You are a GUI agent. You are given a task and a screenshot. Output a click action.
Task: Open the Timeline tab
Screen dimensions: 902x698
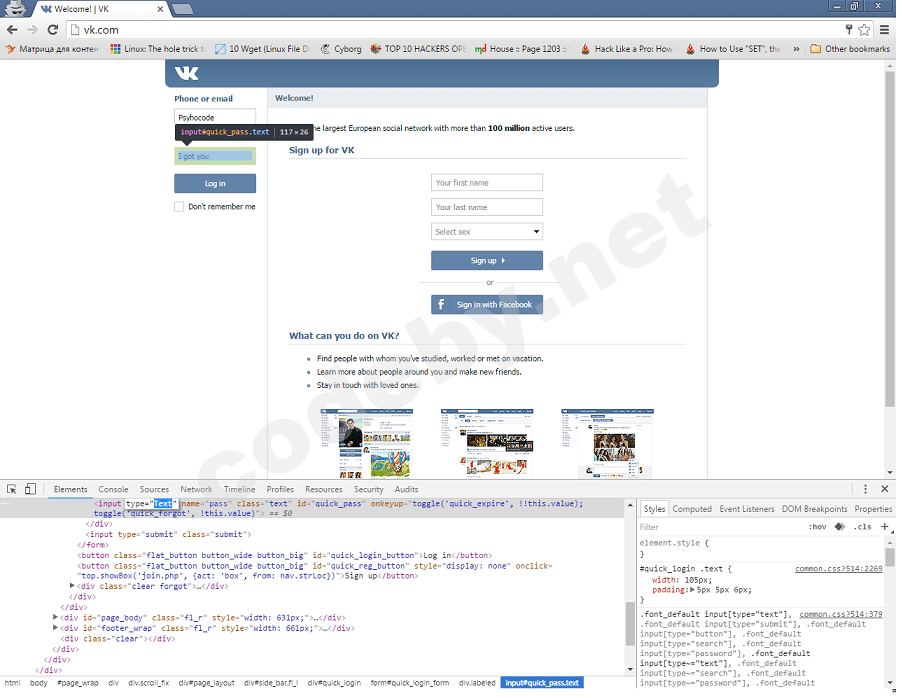(x=239, y=489)
